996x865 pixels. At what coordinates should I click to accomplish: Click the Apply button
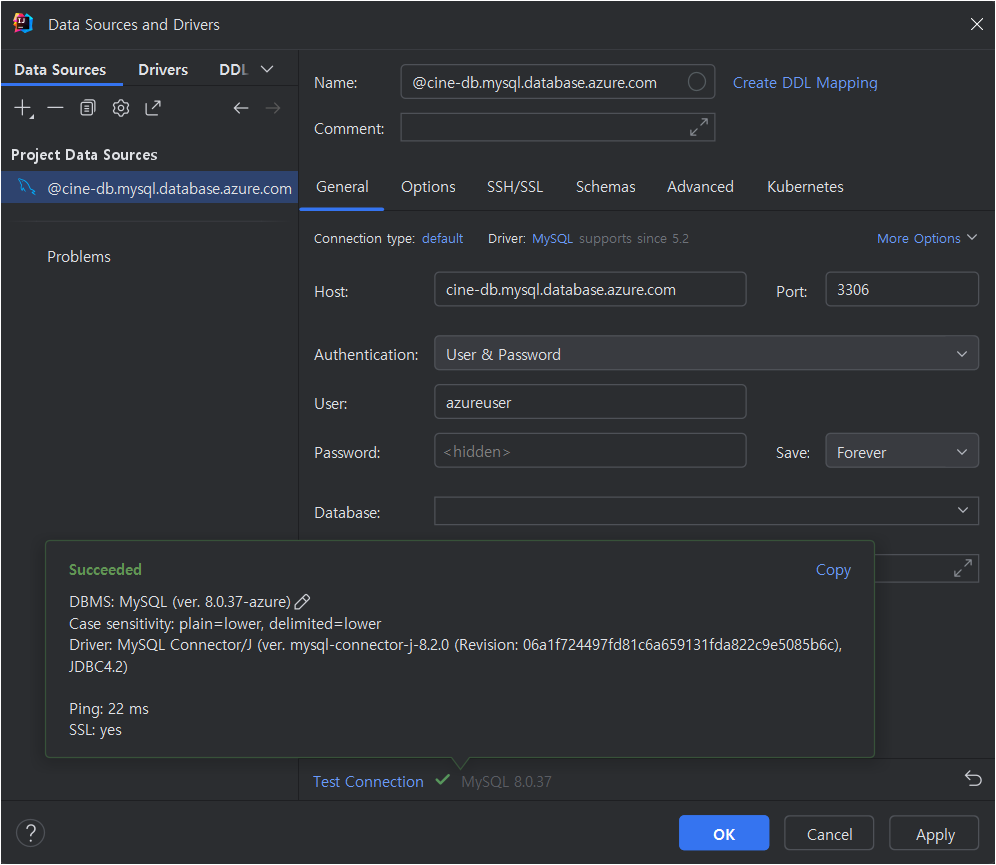pyautogui.click(x=934, y=833)
